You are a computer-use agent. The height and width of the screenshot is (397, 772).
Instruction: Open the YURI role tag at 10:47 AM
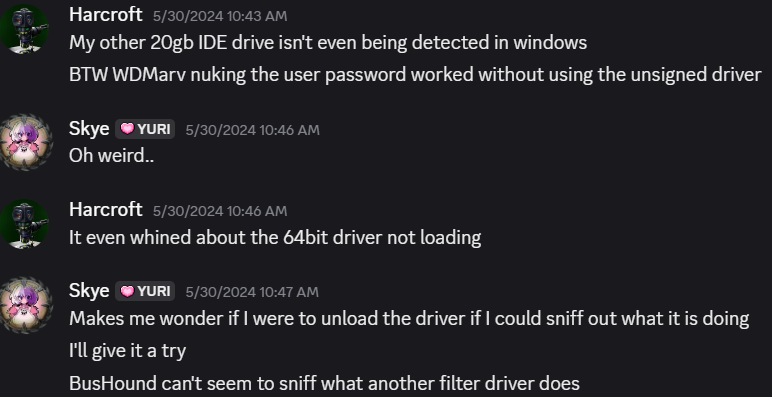pyautogui.click(x=145, y=291)
